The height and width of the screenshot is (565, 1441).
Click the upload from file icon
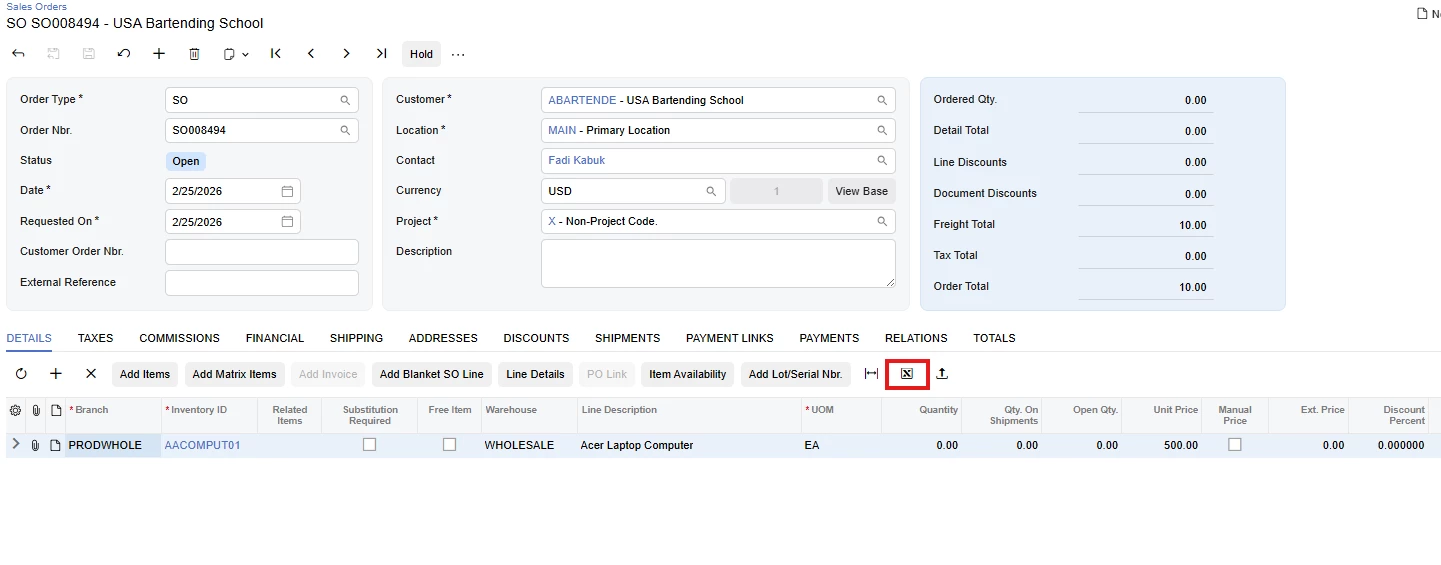pos(942,374)
